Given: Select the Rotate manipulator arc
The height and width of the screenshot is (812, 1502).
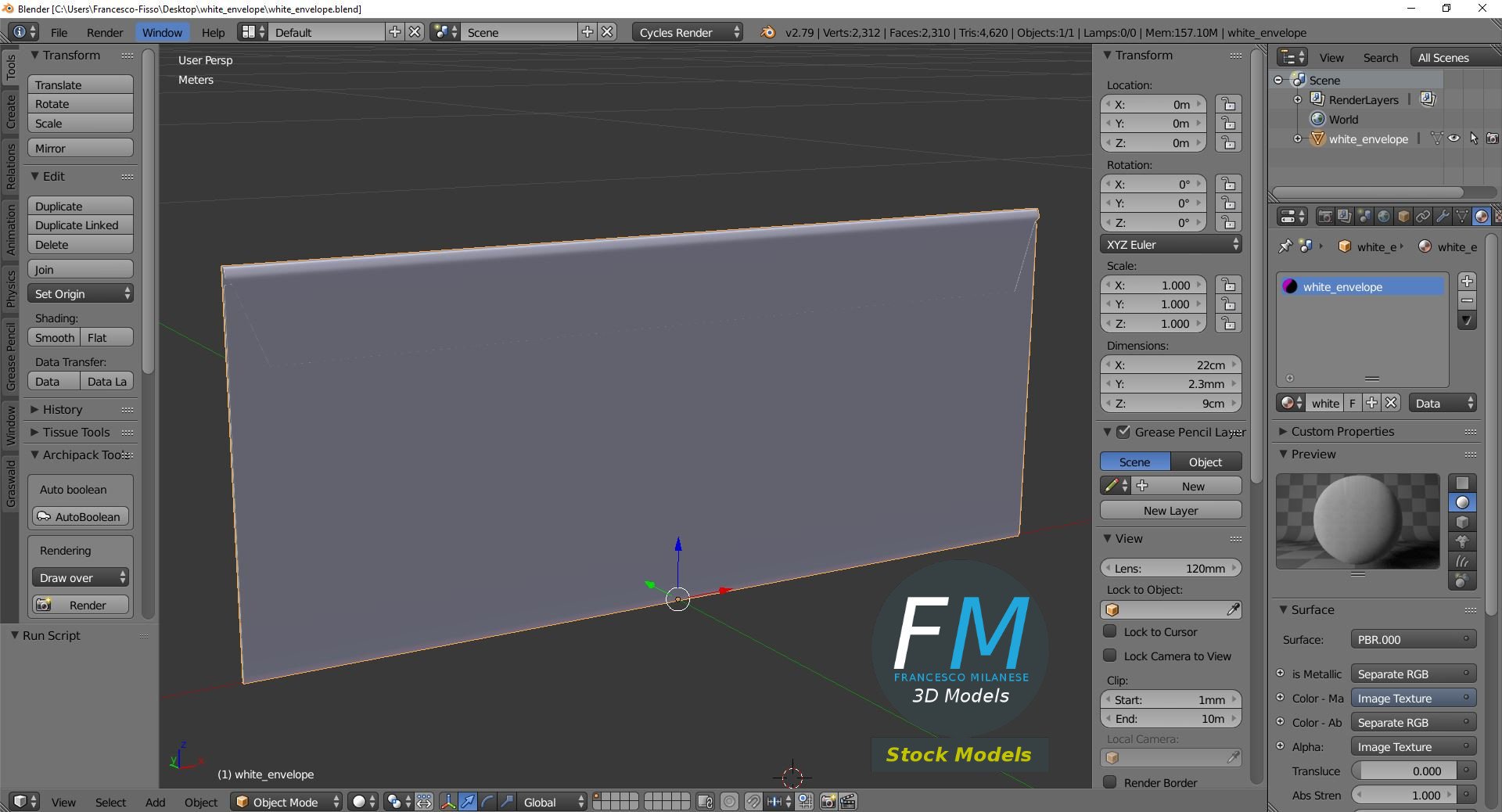Looking at the screenshot, I should point(487,802).
